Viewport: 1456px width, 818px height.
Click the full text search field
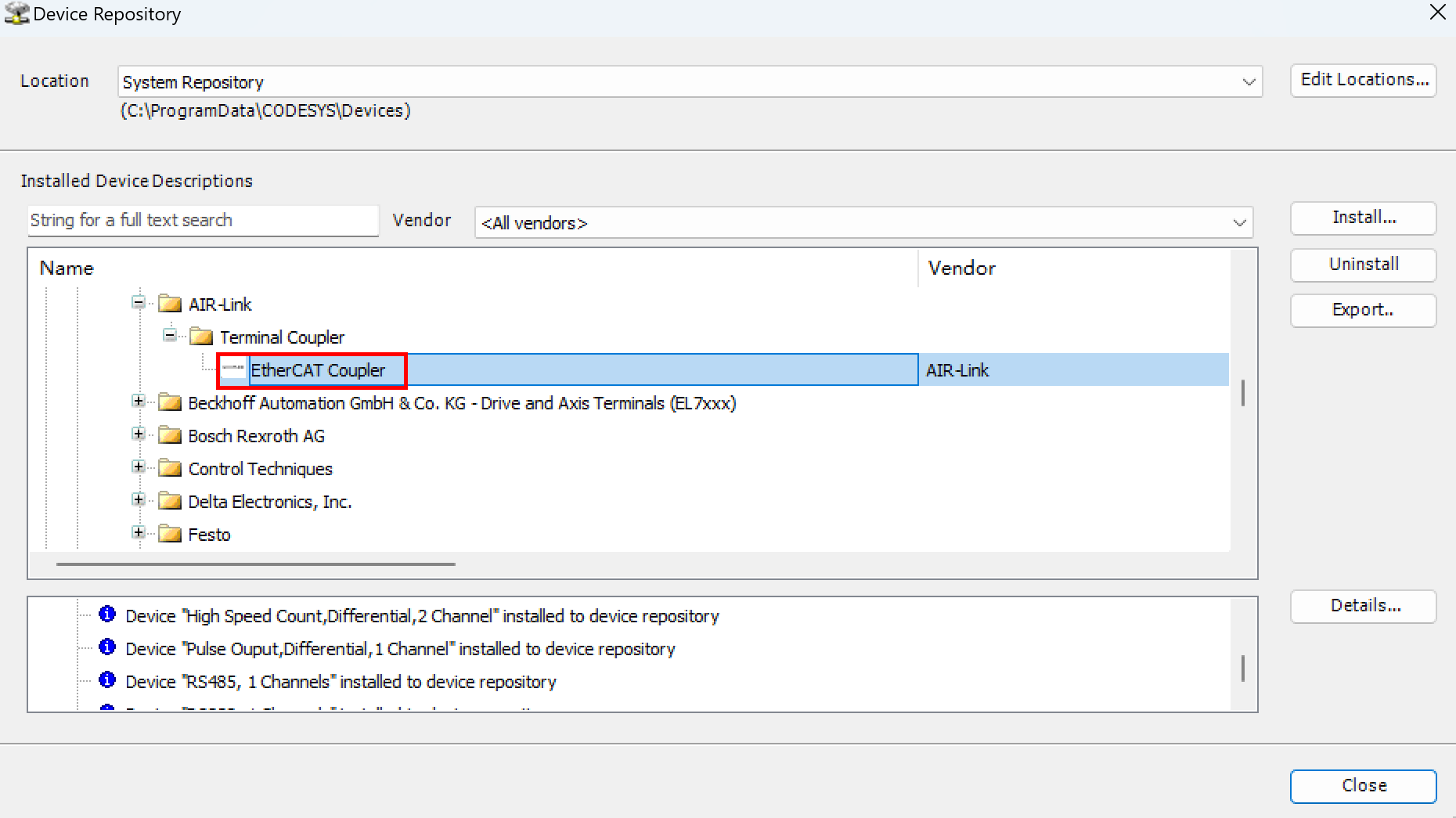click(203, 221)
